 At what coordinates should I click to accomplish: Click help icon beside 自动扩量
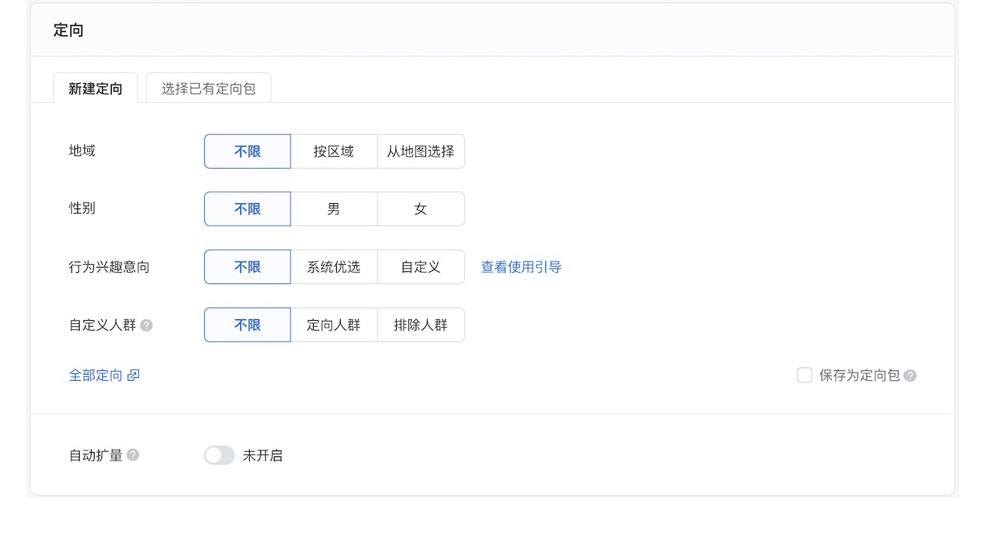tap(133, 455)
